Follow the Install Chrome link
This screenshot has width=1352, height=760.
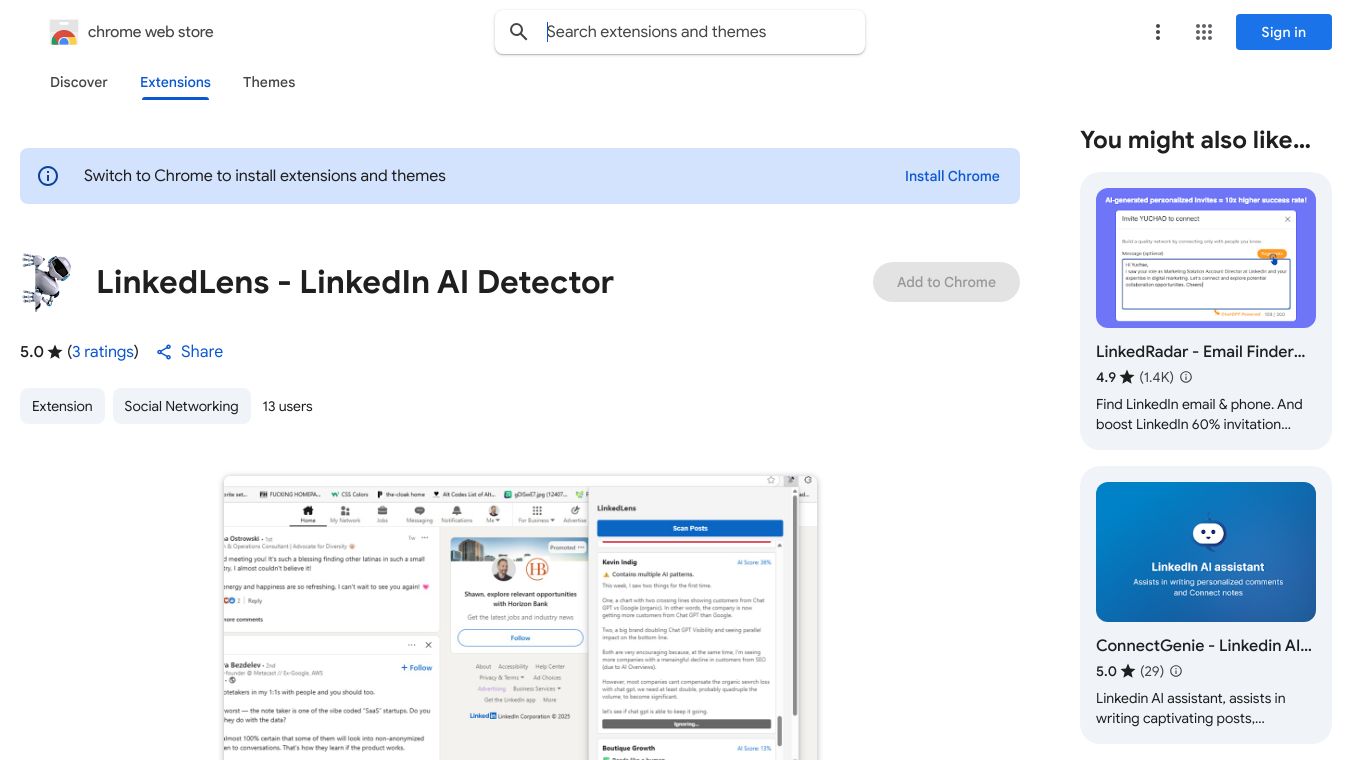click(x=952, y=176)
